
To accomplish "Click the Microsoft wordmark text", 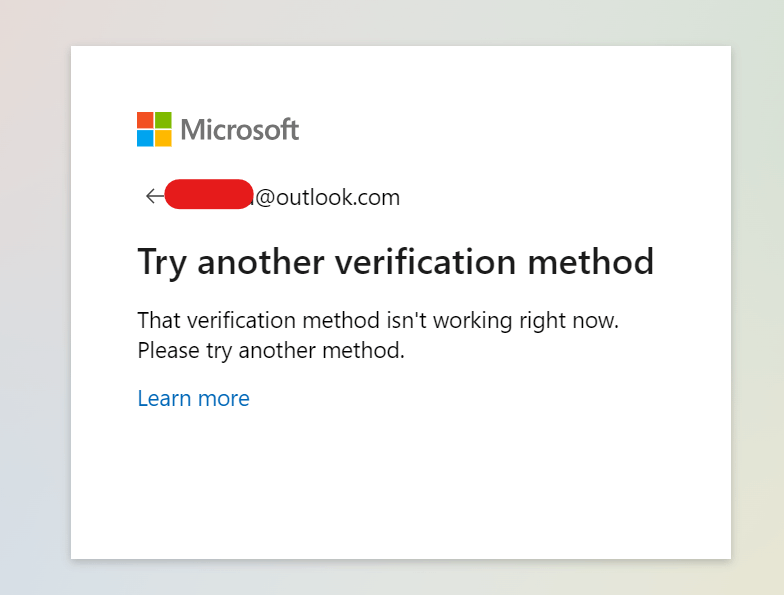I will [240, 130].
